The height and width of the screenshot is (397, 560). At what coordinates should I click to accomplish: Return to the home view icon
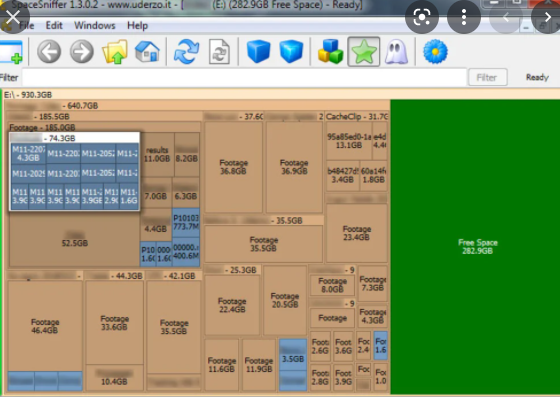pyautogui.click(x=147, y=51)
